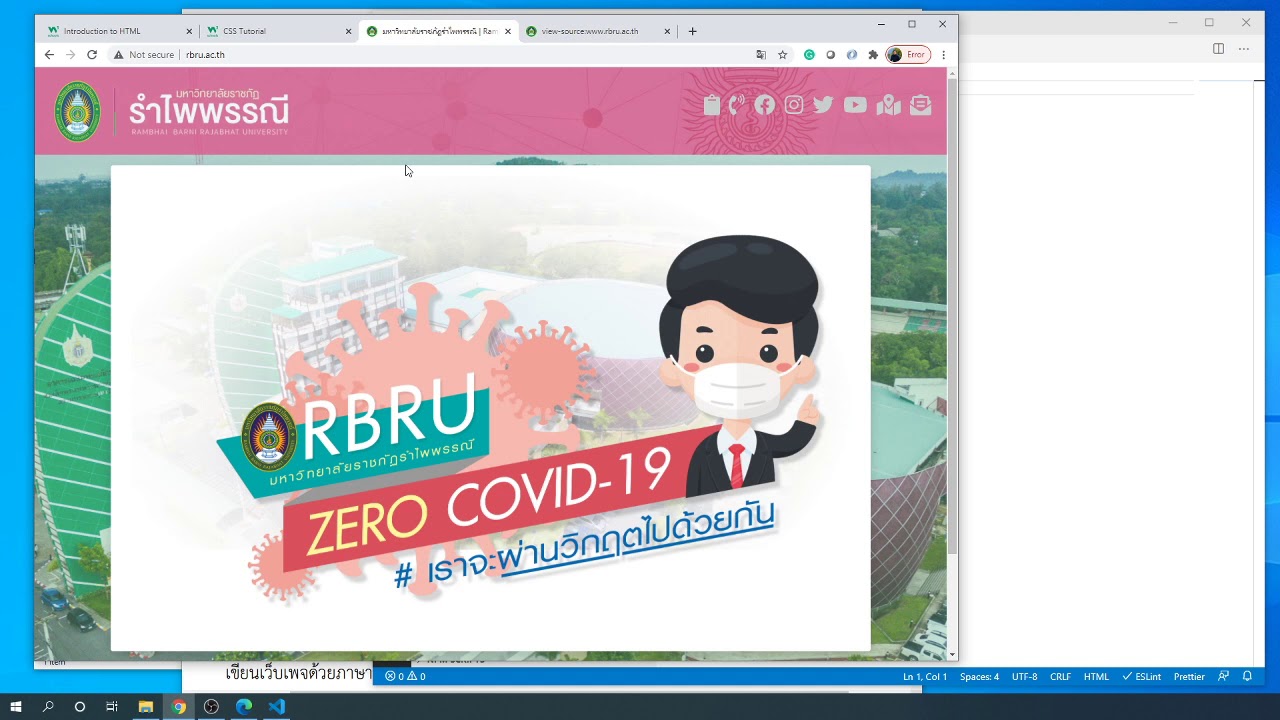Click the VS Code errors and warnings counter
This screenshot has width=1280, height=720.
(405, 677)
